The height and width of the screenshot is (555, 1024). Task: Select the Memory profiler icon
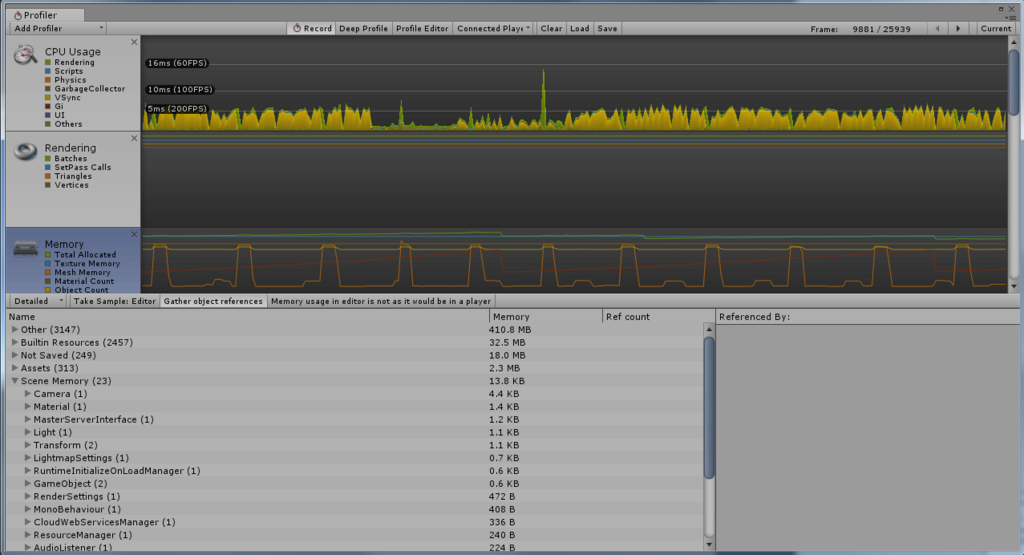25,248
